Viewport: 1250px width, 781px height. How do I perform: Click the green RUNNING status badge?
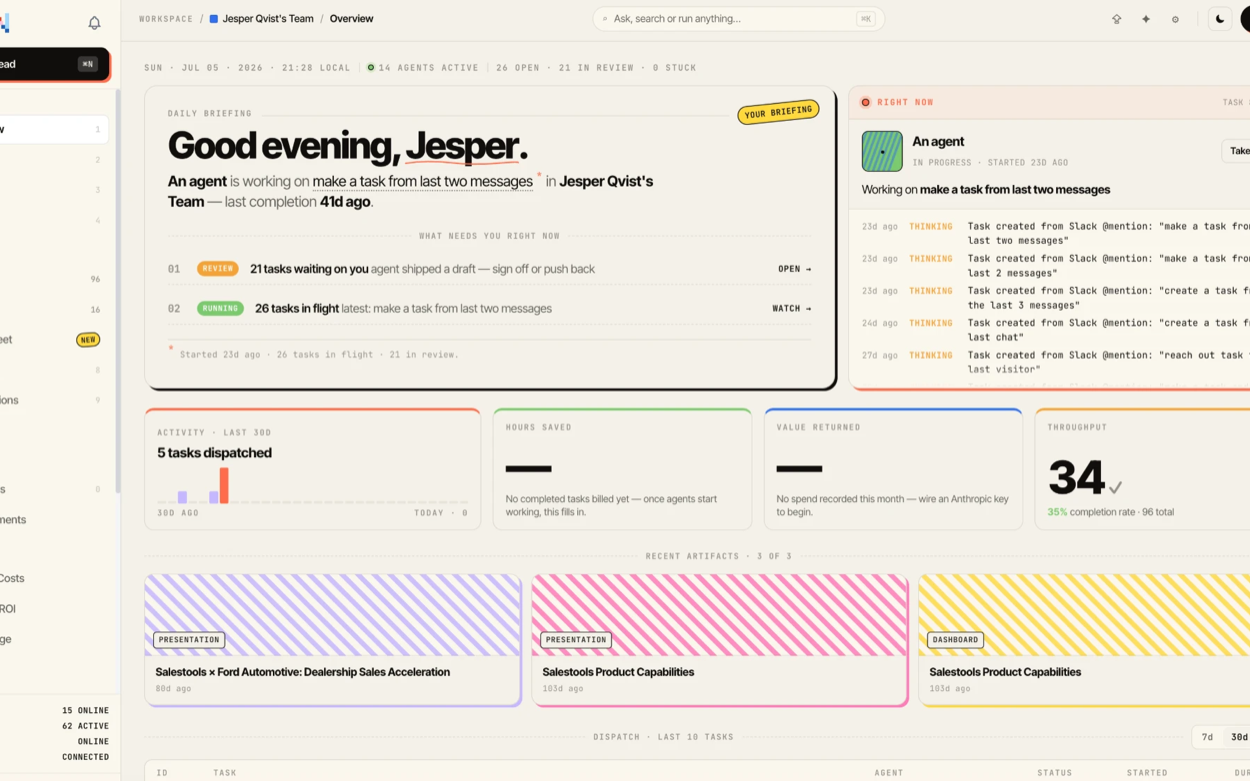(220, 309)
